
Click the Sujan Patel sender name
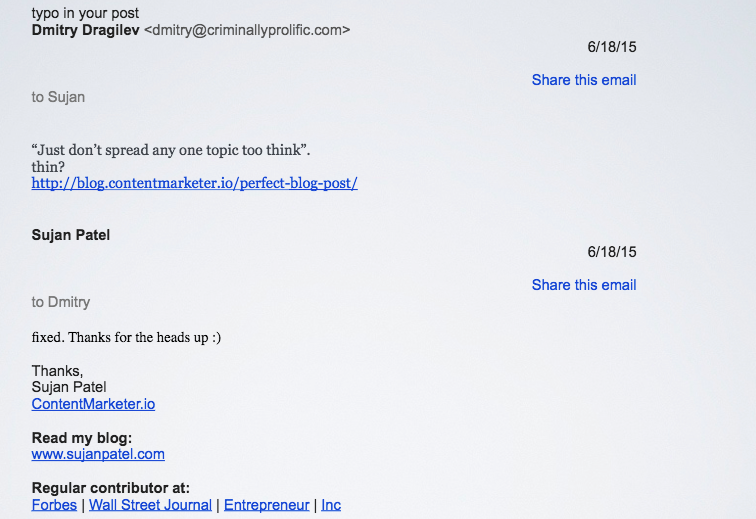click(x=71, y=235)
